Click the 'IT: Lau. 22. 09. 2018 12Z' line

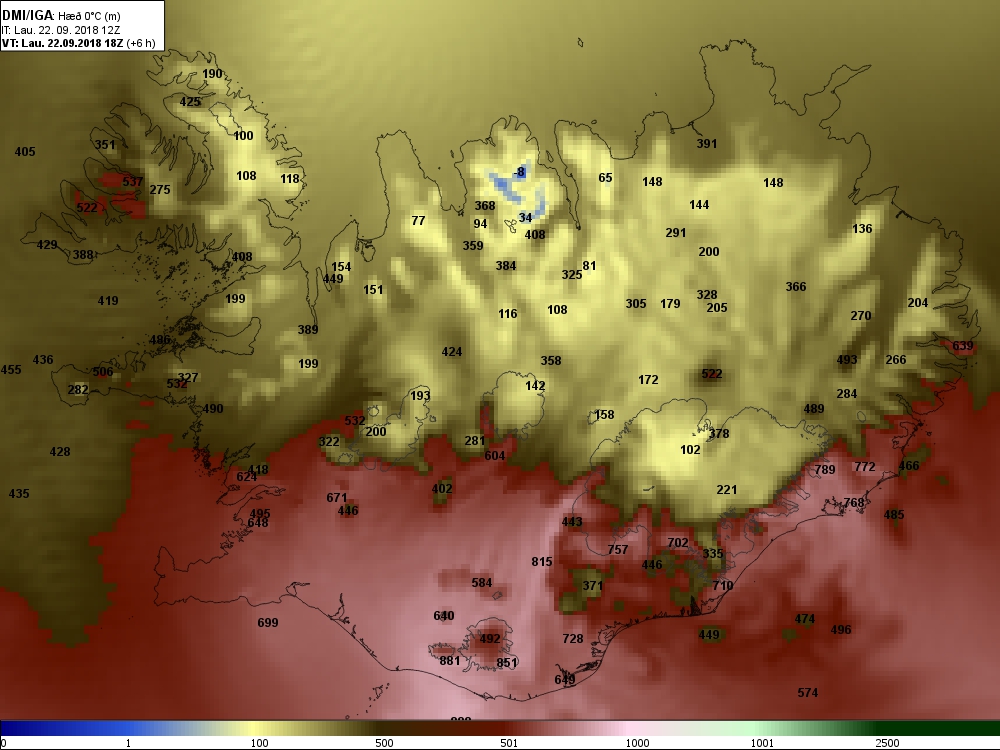click(61, 30)
